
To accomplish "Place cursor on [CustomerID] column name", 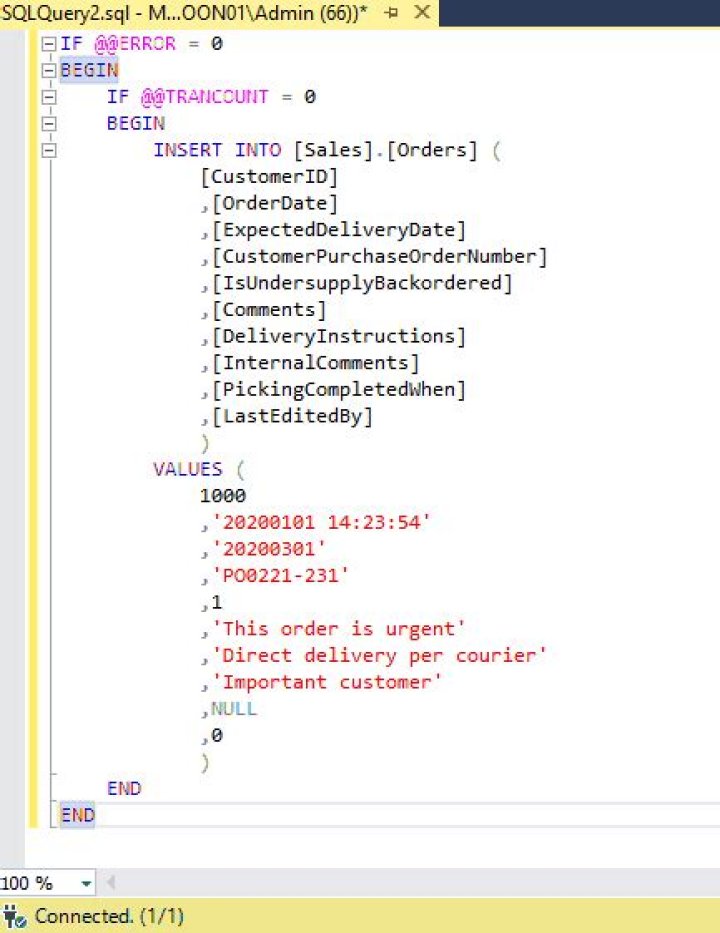I will pyautogui.click(x=269, y=177).
